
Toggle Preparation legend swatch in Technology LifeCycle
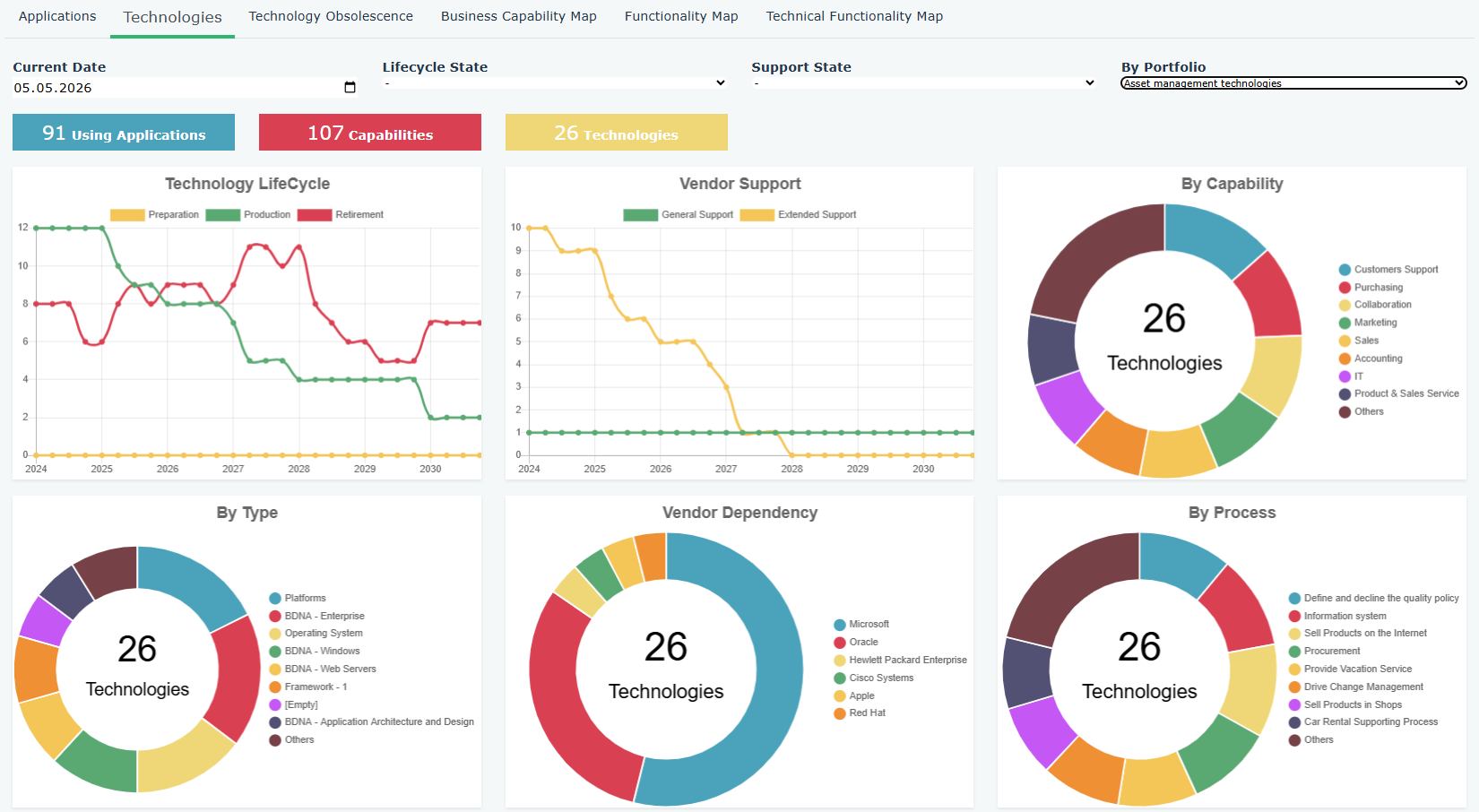[x=127, y=215]
